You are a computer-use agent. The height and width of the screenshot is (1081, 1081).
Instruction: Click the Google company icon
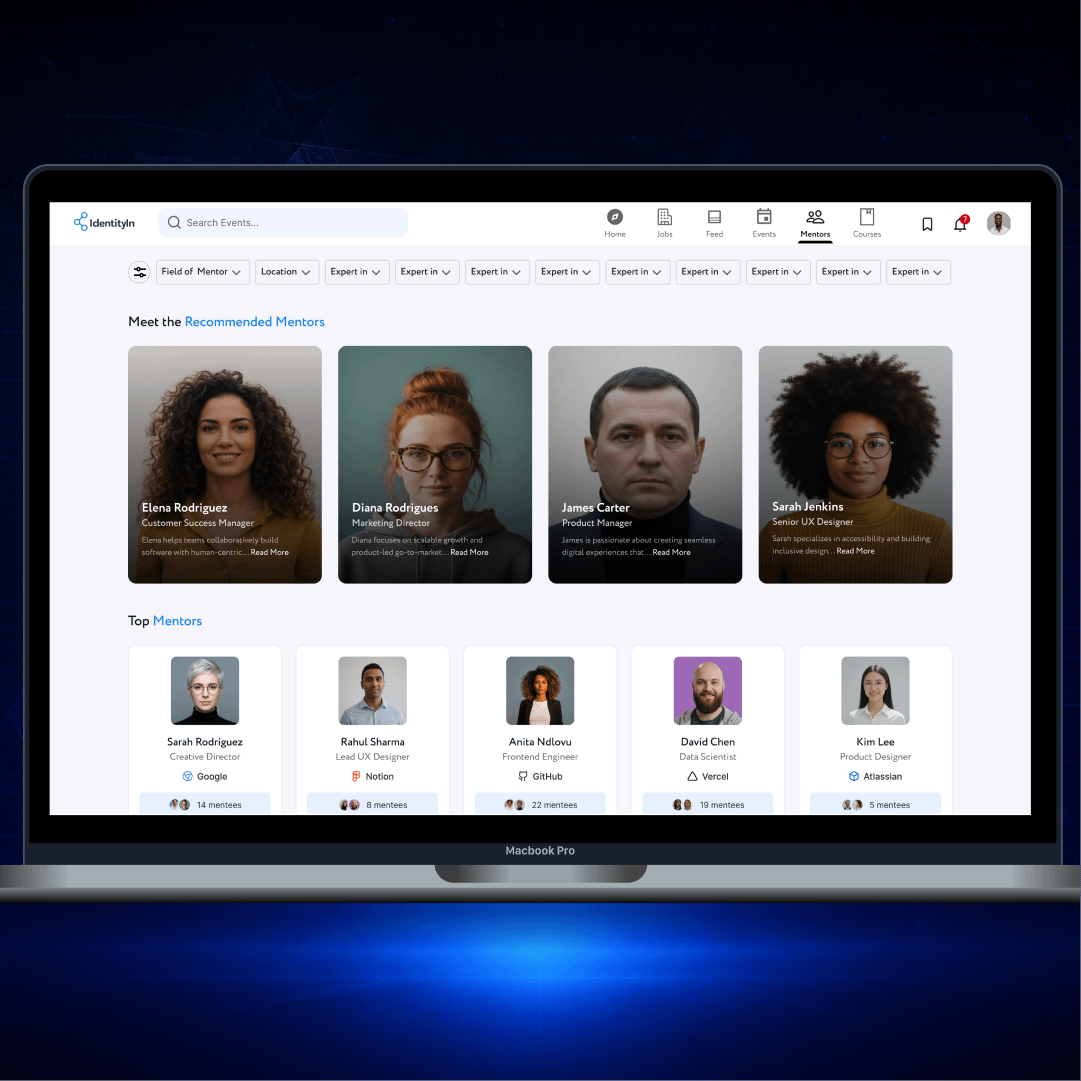pyautogui.click(x=187, y=776)
